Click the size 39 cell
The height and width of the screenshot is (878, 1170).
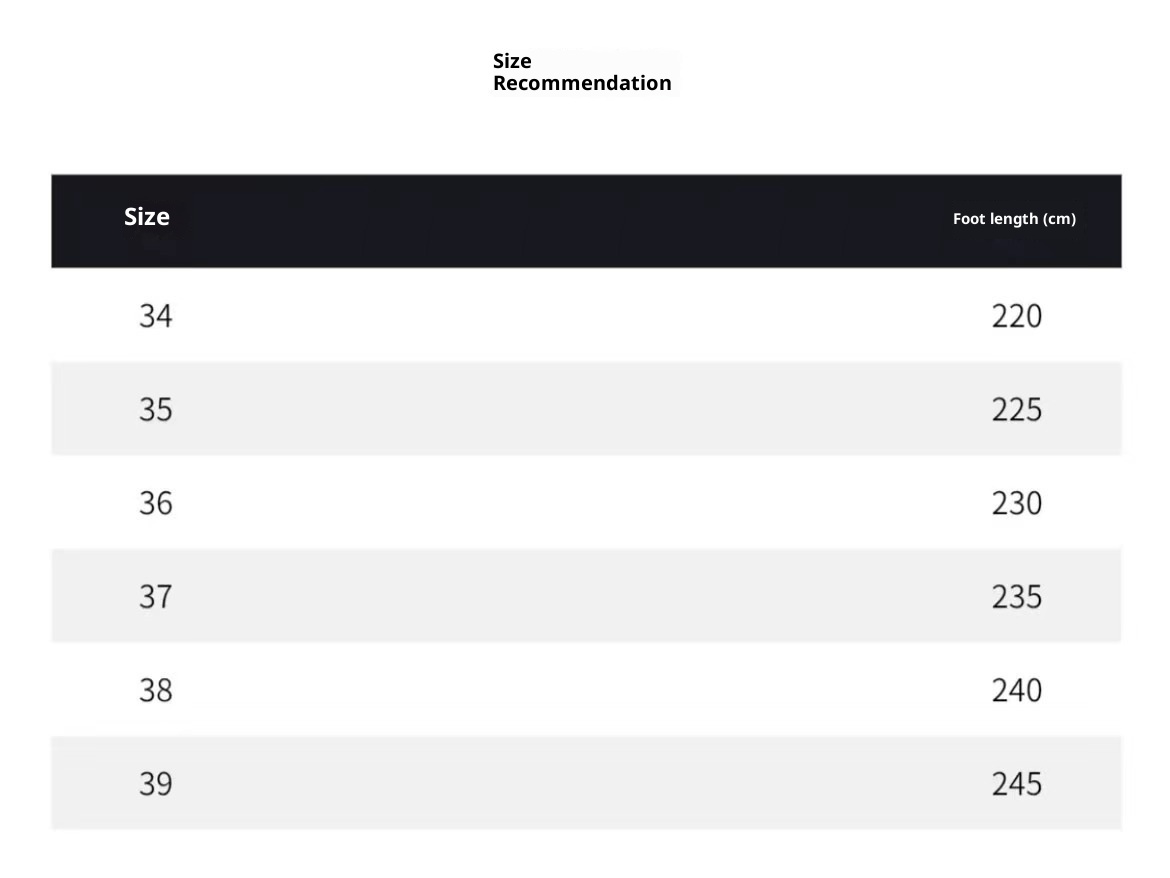156,784
